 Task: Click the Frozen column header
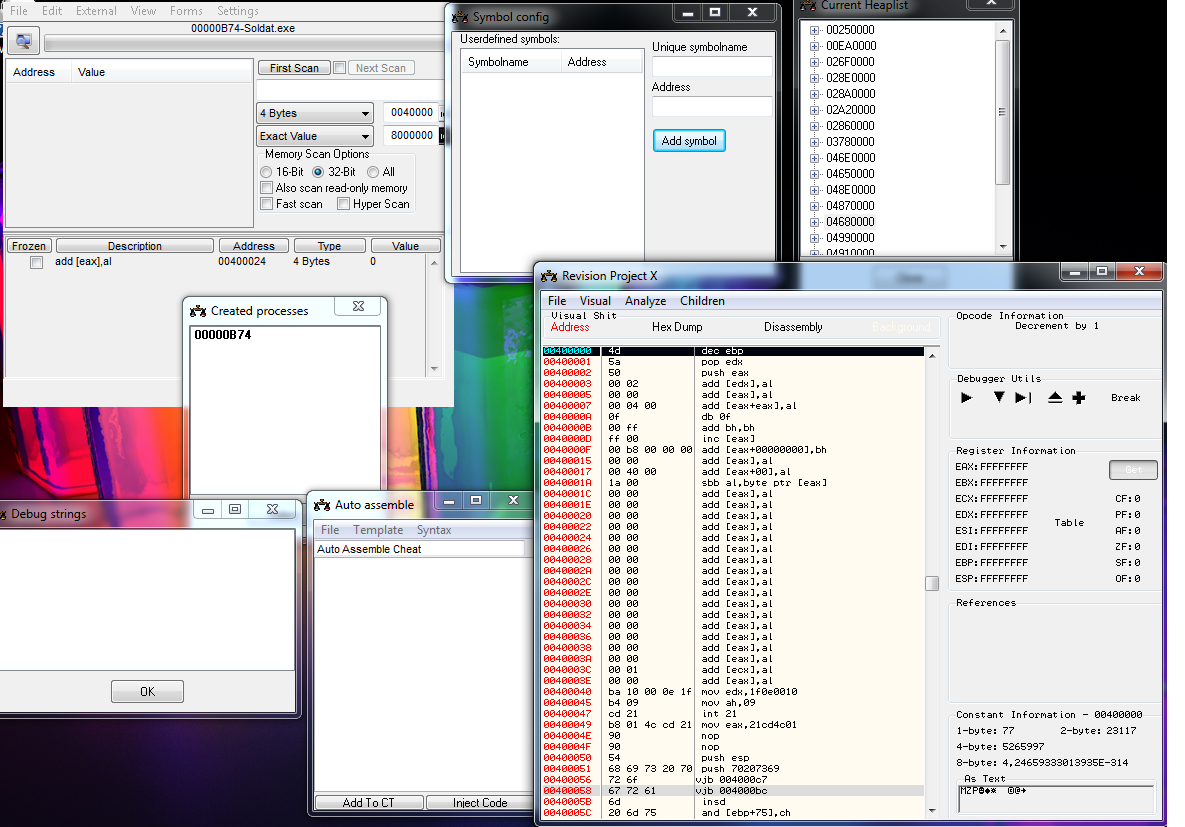pyautogui.click(x=29, y=246)
